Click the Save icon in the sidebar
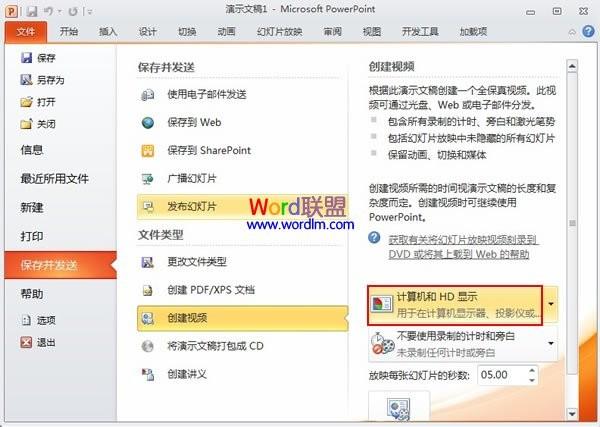Image resolution: width=600 pixels, height=427 pixels. (x=26, y=57)
